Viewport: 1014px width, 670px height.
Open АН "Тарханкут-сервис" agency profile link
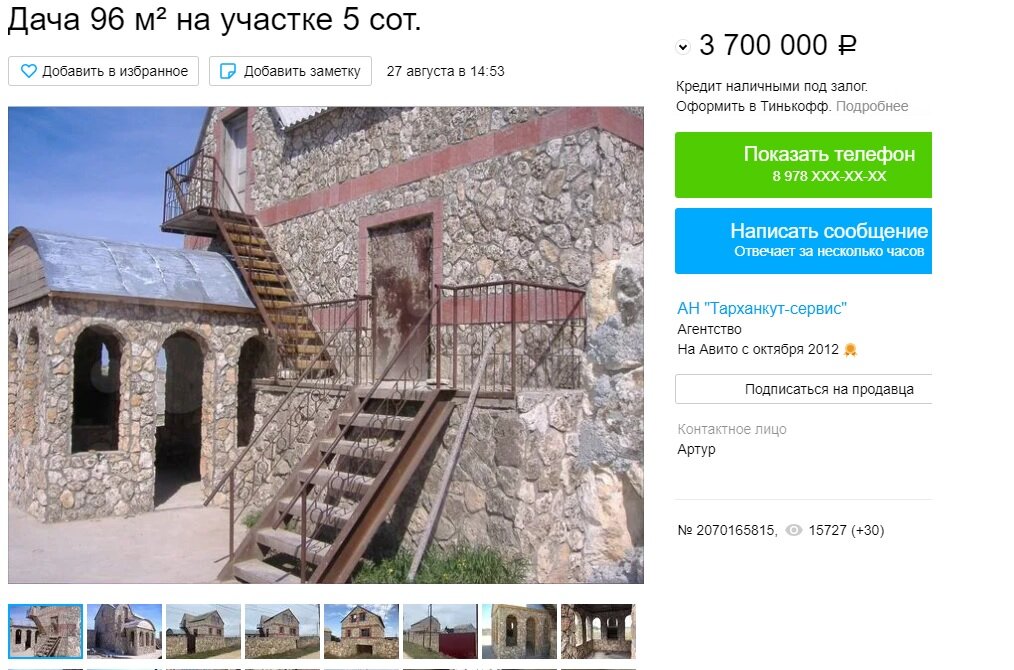point(762,308)
